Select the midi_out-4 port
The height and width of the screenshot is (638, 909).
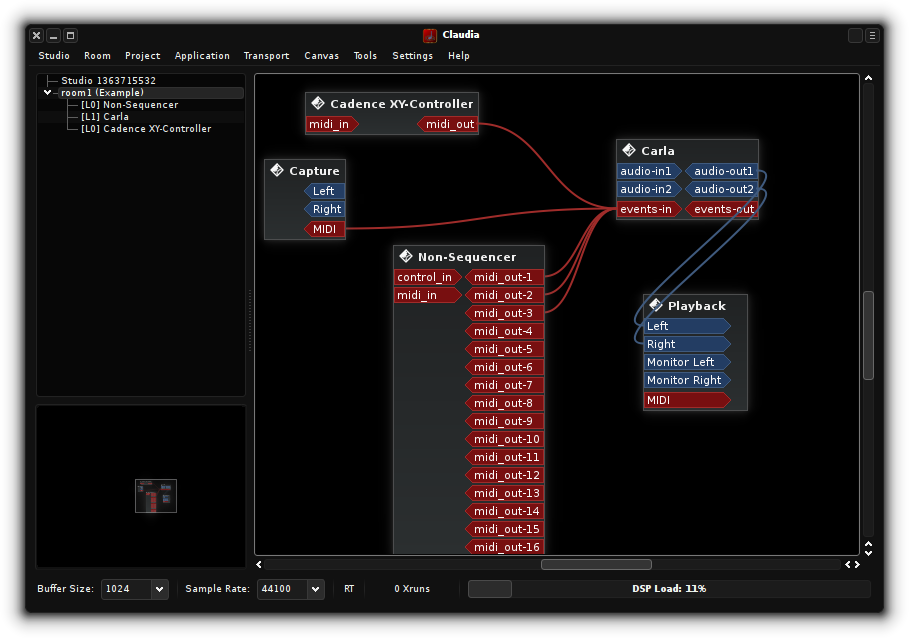pos(504,331)
